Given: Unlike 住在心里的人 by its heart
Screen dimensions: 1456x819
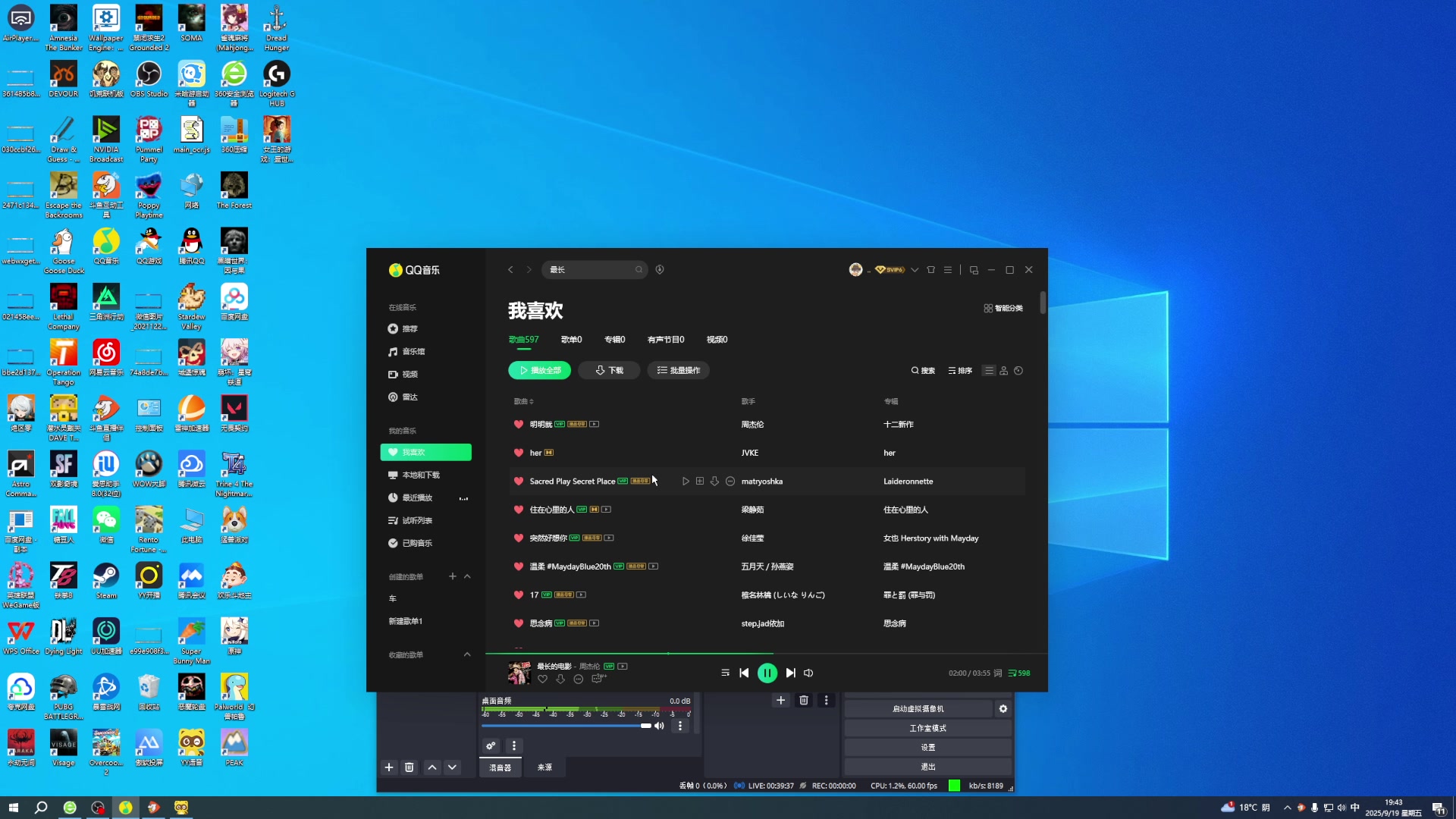Looking at the screenshot, I should pyautogui.click(x=519, y=510).
